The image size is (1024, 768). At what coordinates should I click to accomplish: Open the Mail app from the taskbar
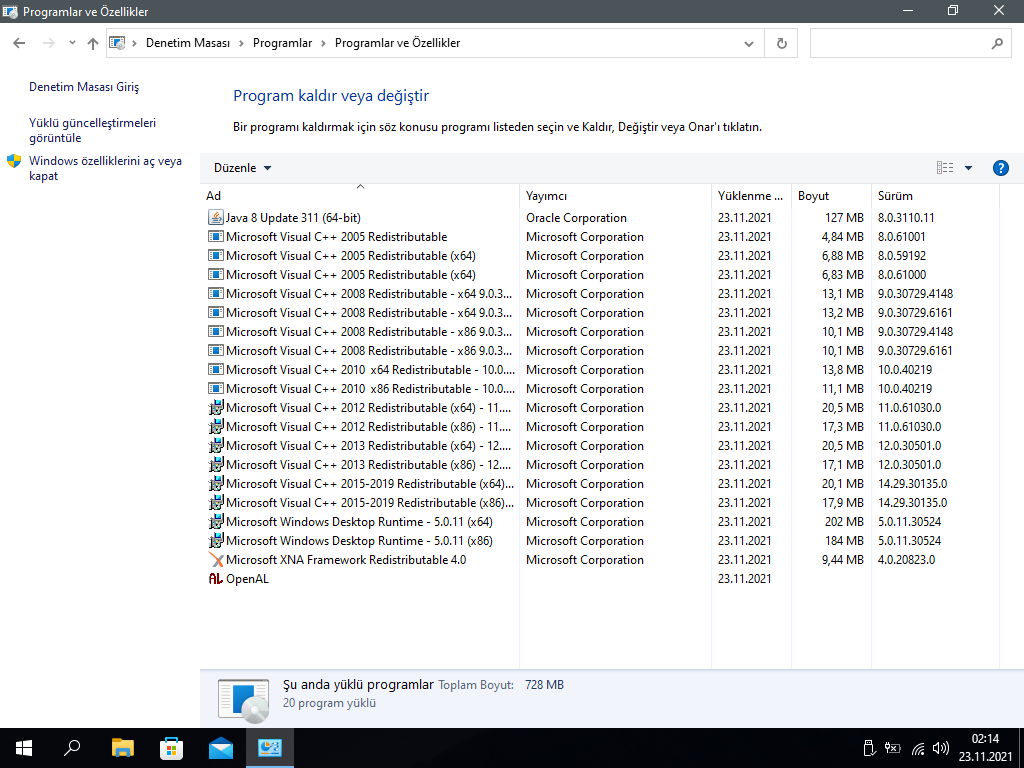[x=221, y=748]
